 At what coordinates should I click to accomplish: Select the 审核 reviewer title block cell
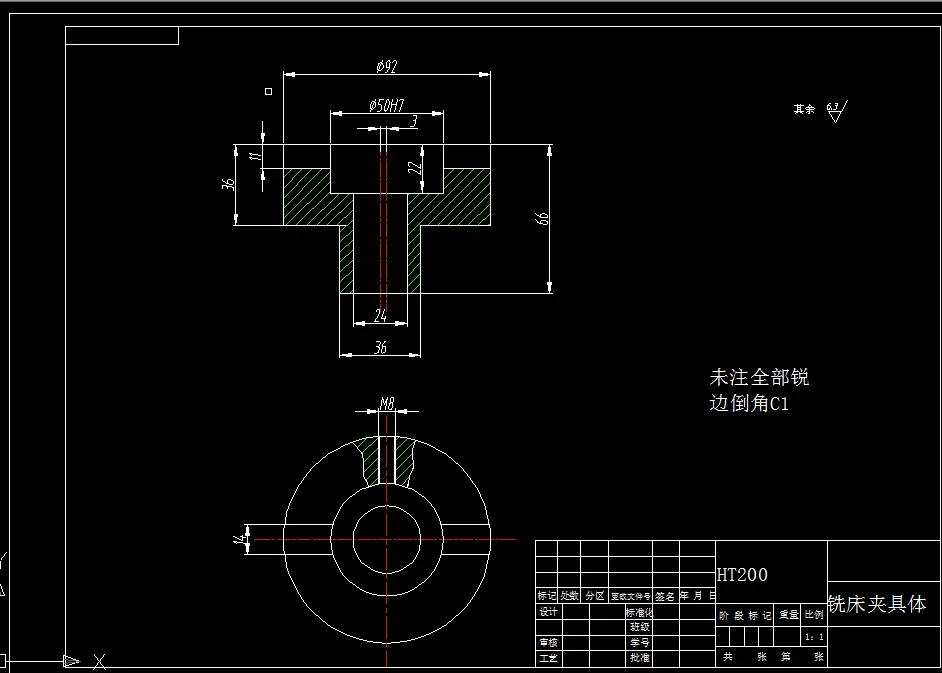point(546,642)
